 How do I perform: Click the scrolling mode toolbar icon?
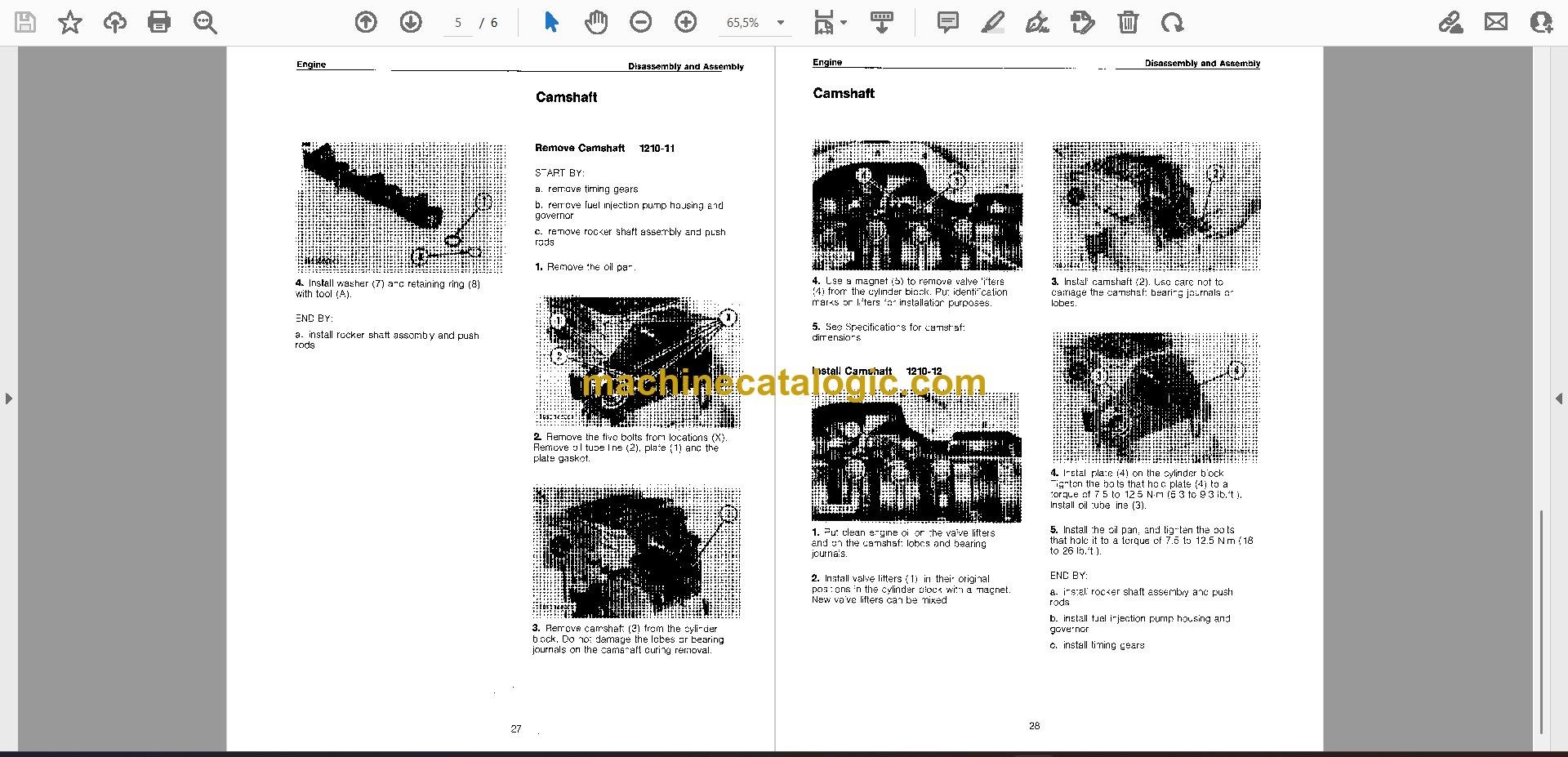coord(881,23)
